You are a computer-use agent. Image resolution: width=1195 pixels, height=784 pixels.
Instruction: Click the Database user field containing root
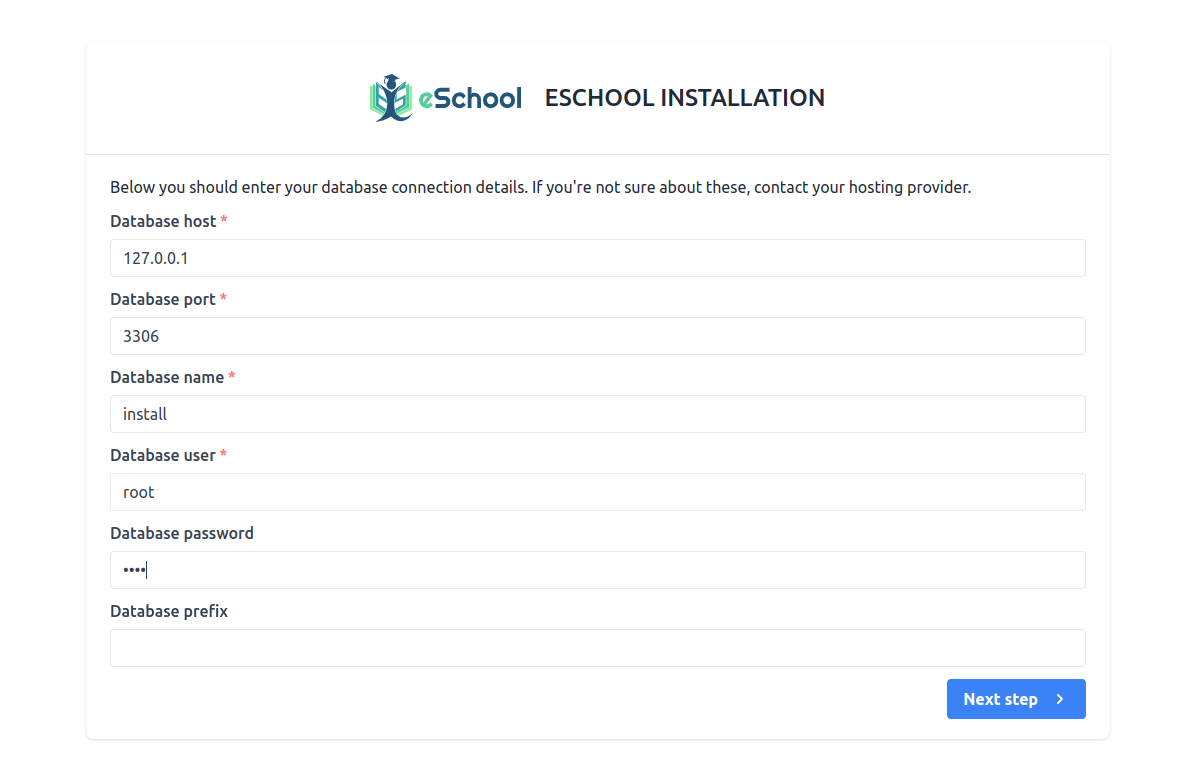point(597,492)
